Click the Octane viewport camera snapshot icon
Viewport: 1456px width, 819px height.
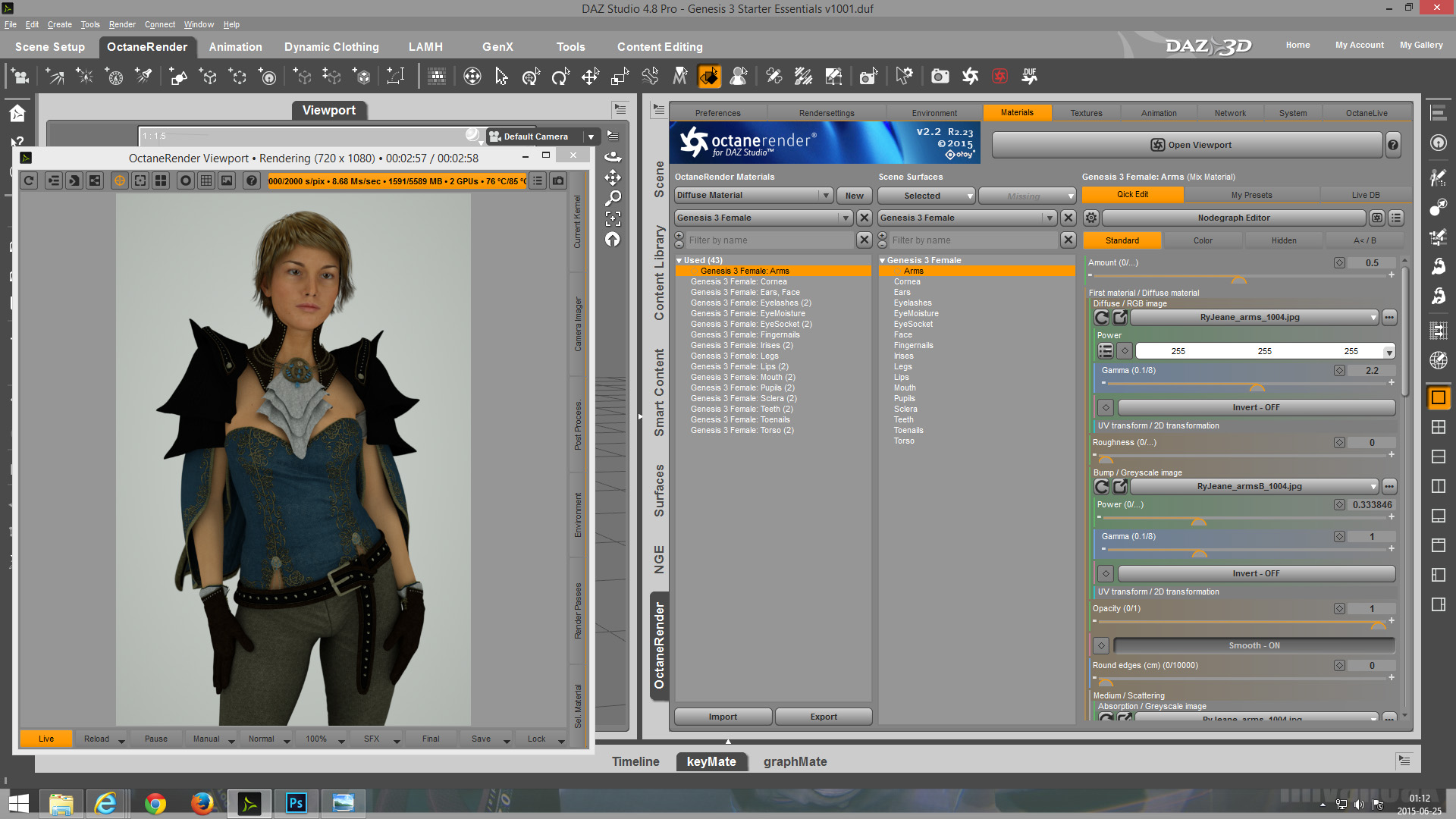558,180
